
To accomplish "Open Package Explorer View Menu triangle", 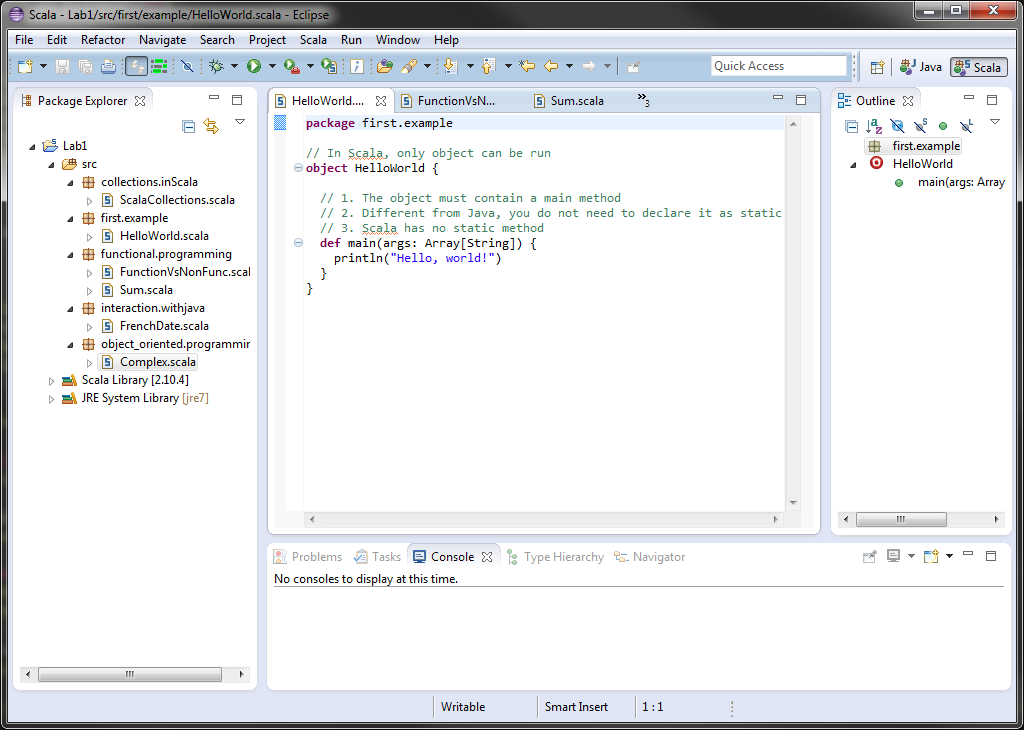I will click(240, 122).
